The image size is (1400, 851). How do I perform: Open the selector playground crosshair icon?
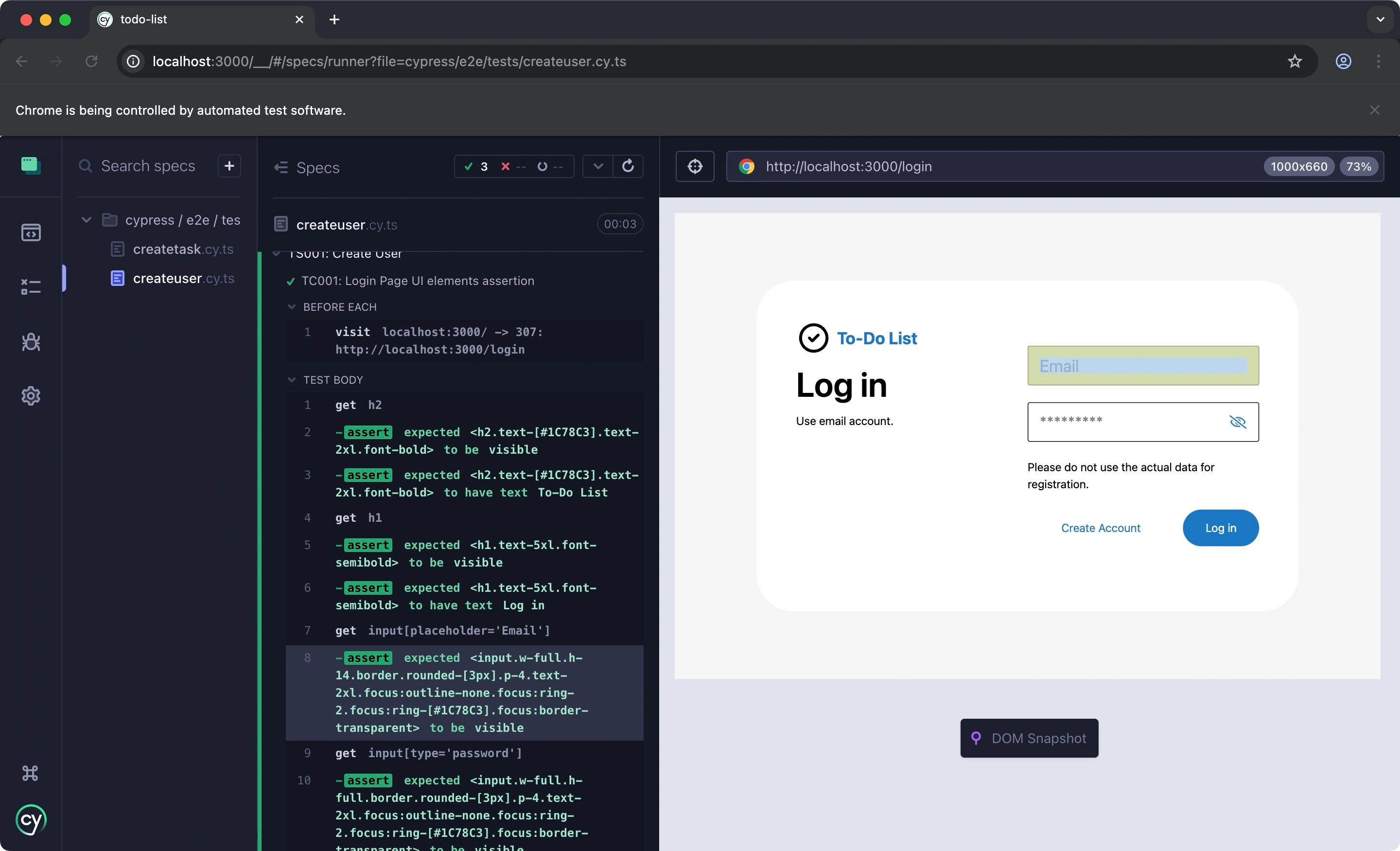coord(695,167)
